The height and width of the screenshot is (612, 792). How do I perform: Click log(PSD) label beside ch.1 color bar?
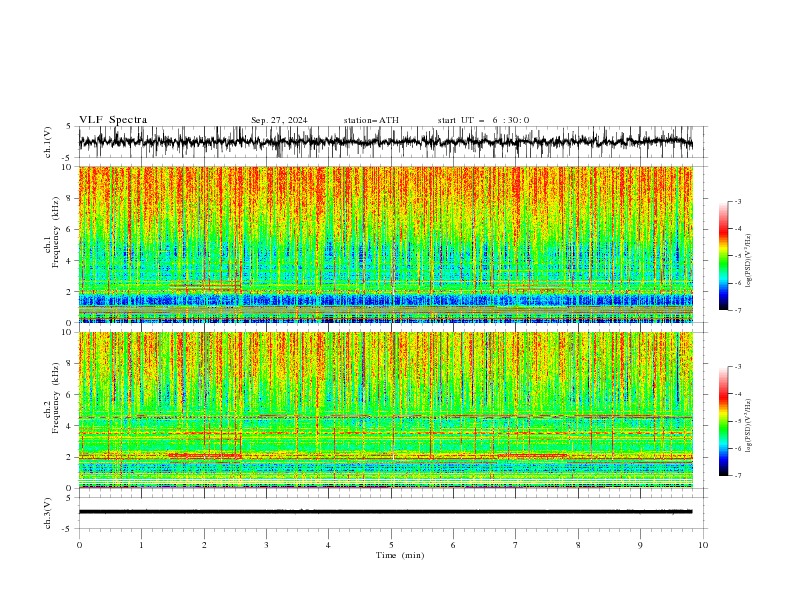749,261
